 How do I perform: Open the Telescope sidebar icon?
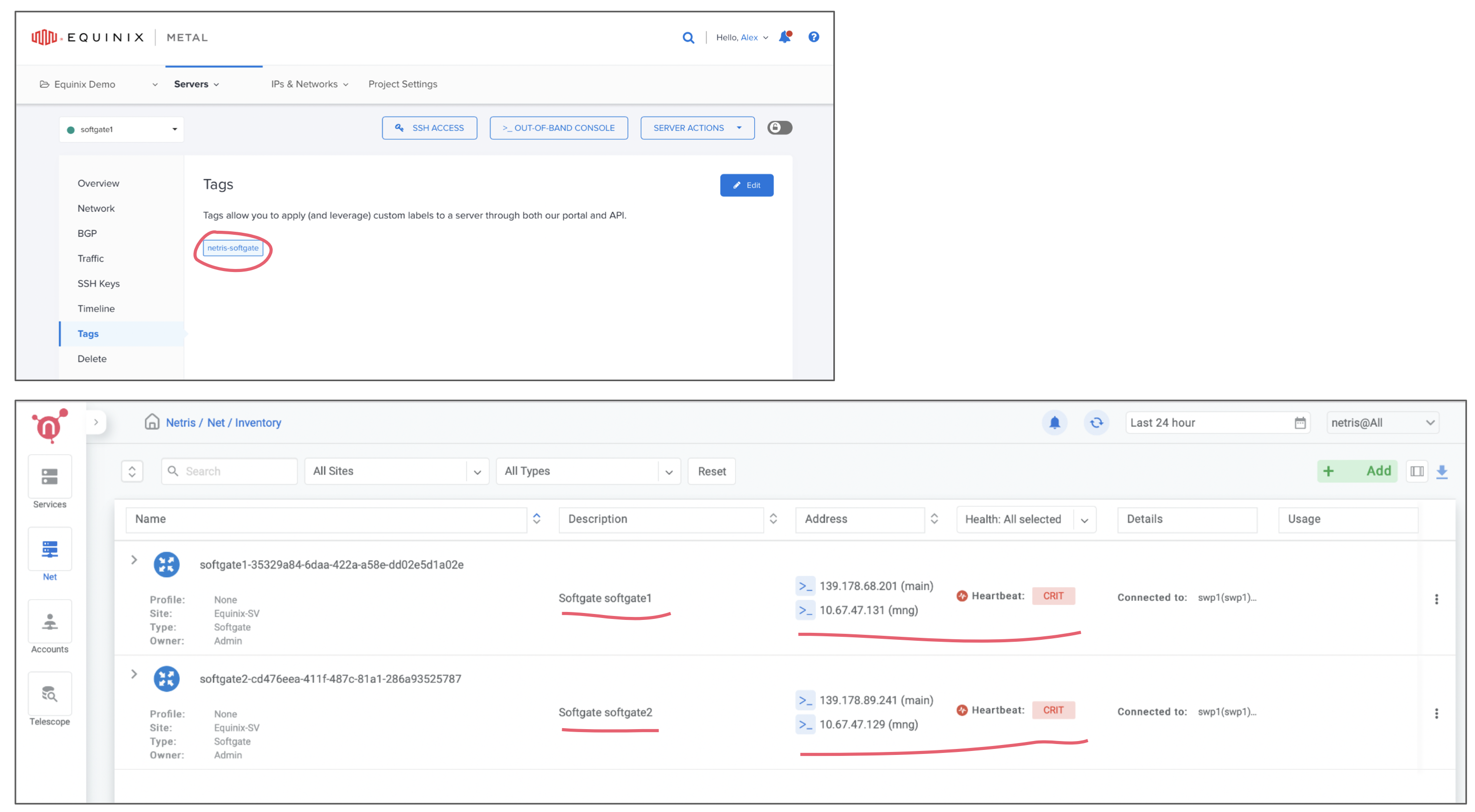(50, 694)
